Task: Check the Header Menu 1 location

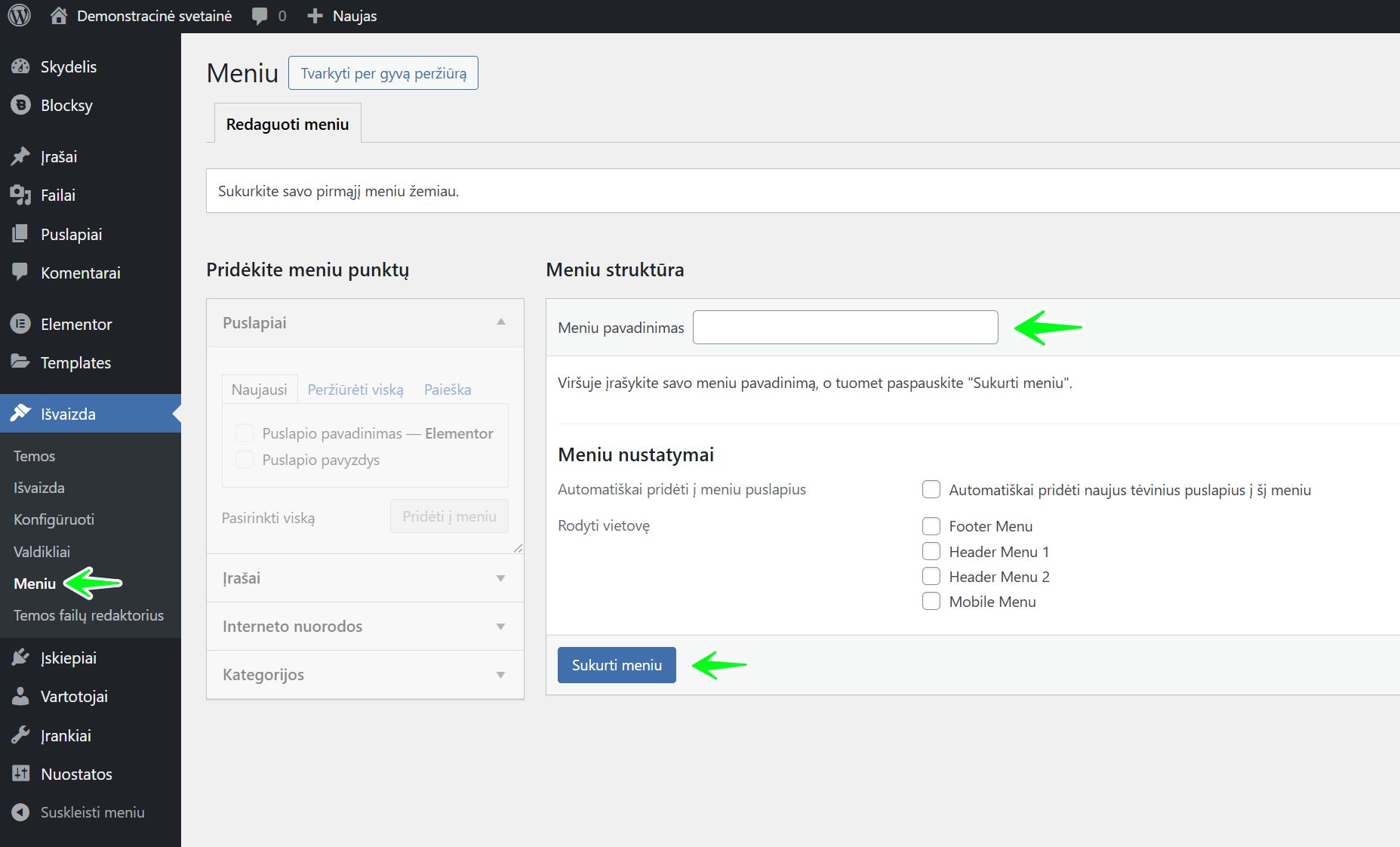Action: point(931,552)
